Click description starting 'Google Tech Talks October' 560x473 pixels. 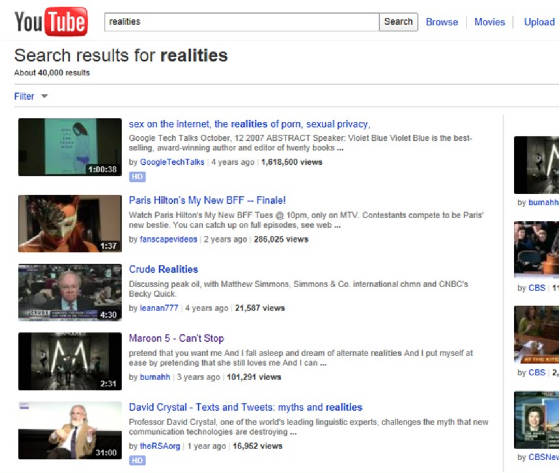tap(300, 143)
